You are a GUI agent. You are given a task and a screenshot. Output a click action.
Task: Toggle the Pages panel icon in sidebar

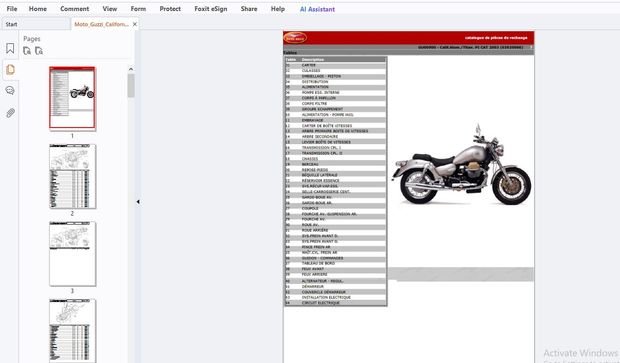click(10, 70)
